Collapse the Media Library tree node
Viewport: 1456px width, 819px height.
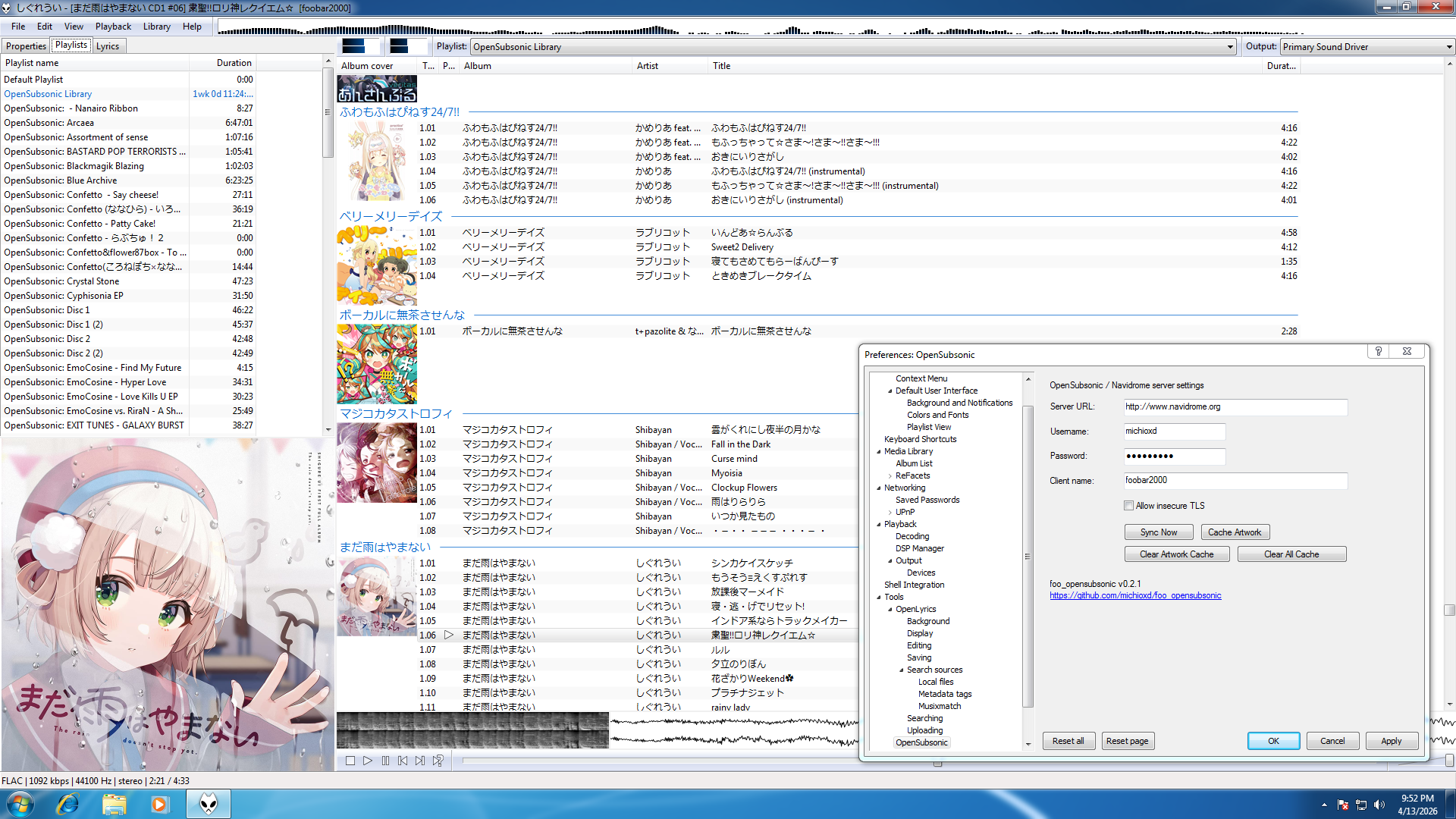879,452
